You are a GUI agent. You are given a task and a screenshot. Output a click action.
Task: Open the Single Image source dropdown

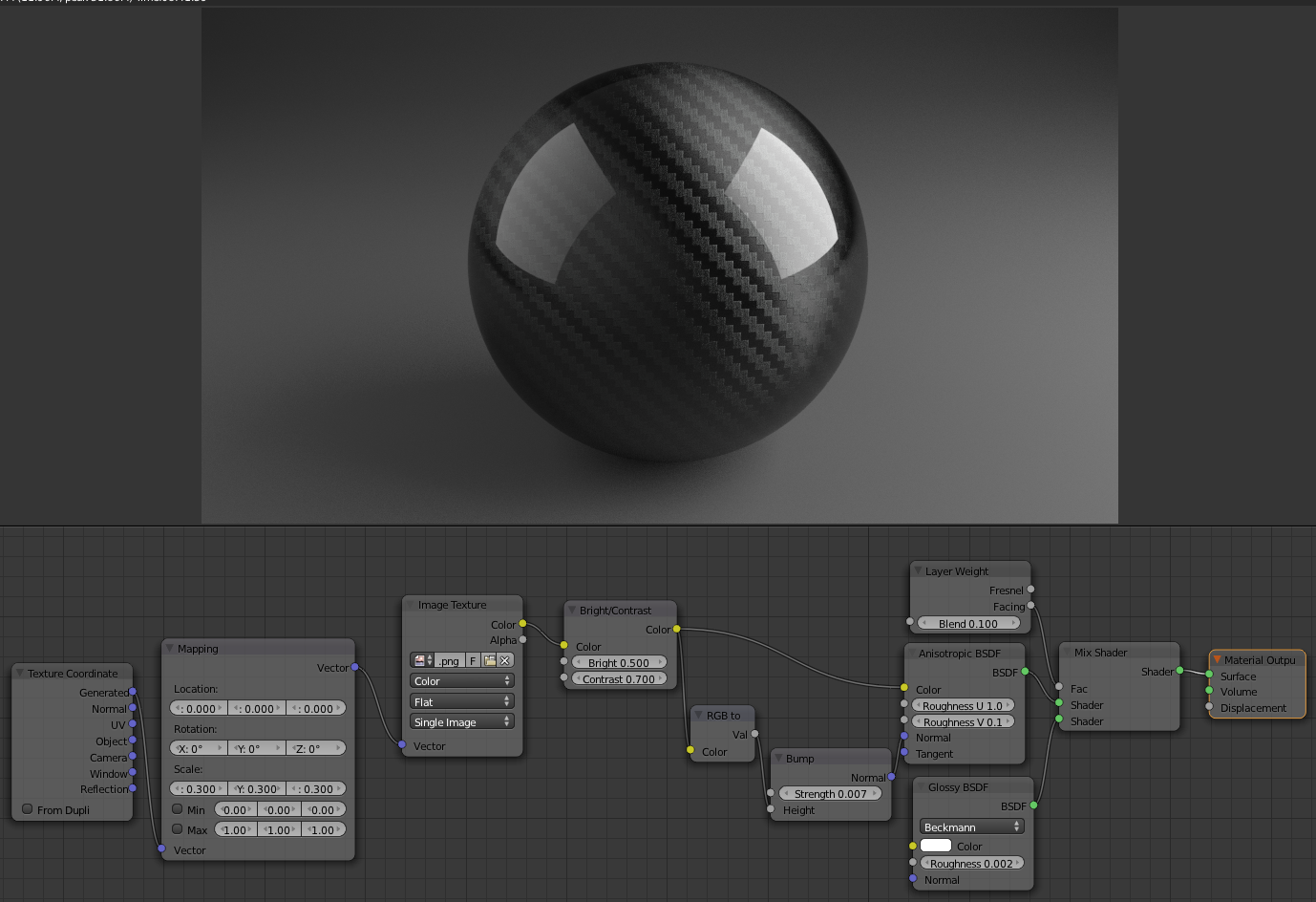coord(462,721)
